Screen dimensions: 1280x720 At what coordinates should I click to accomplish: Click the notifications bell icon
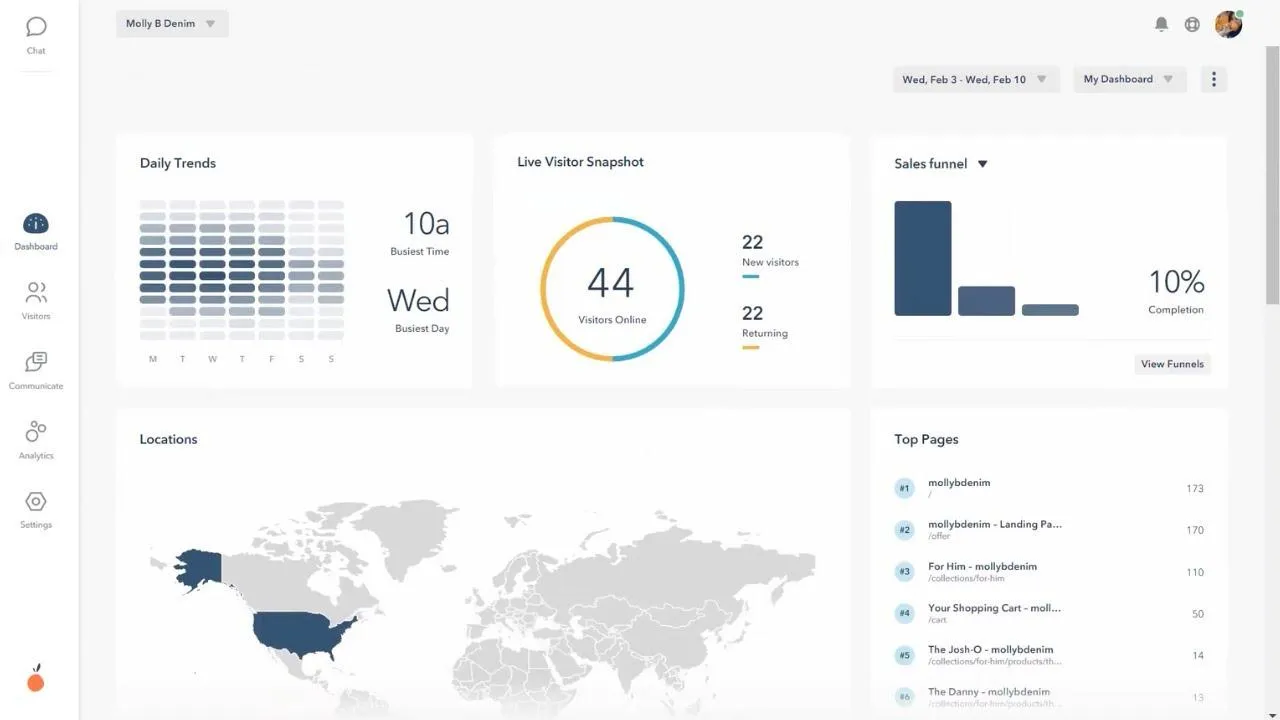[1161, 24]
